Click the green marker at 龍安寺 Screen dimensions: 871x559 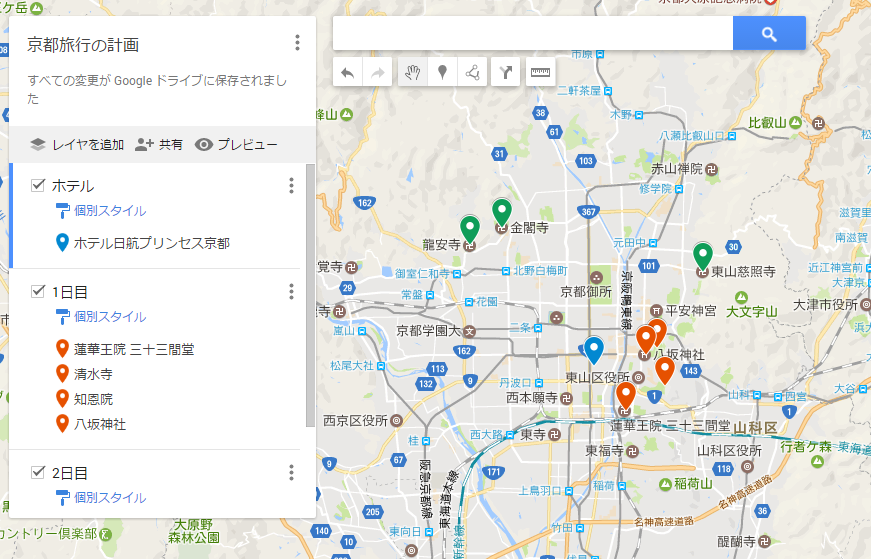[x=470, y=230]
